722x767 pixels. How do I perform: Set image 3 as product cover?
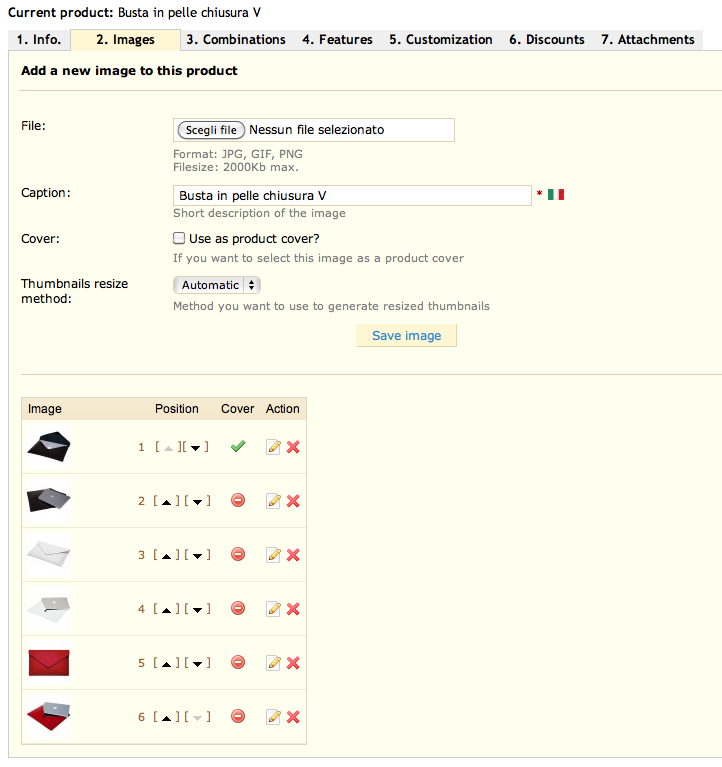238,554
